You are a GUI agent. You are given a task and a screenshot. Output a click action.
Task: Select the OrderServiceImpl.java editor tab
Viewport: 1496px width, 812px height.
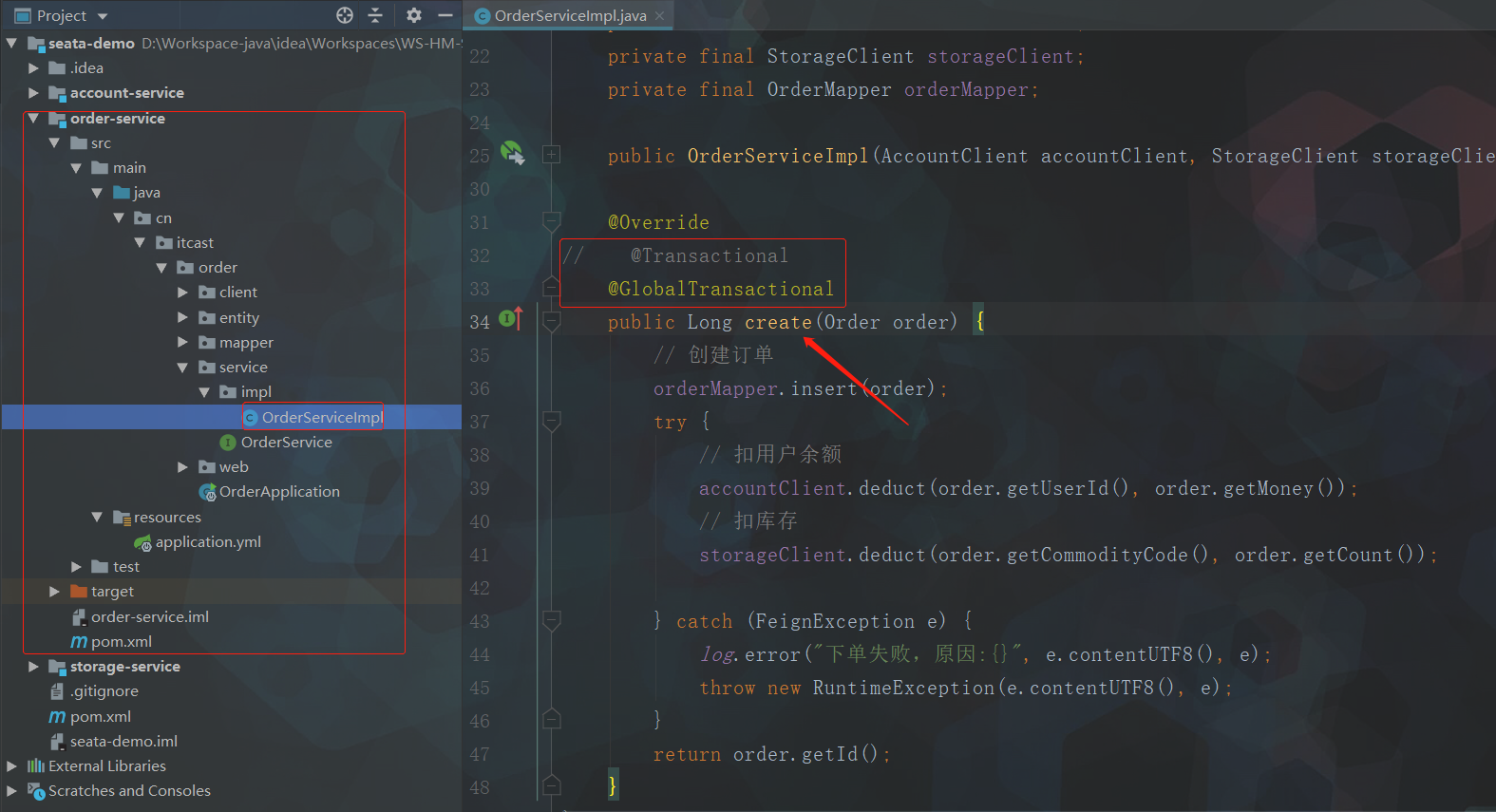coord(570,15)
